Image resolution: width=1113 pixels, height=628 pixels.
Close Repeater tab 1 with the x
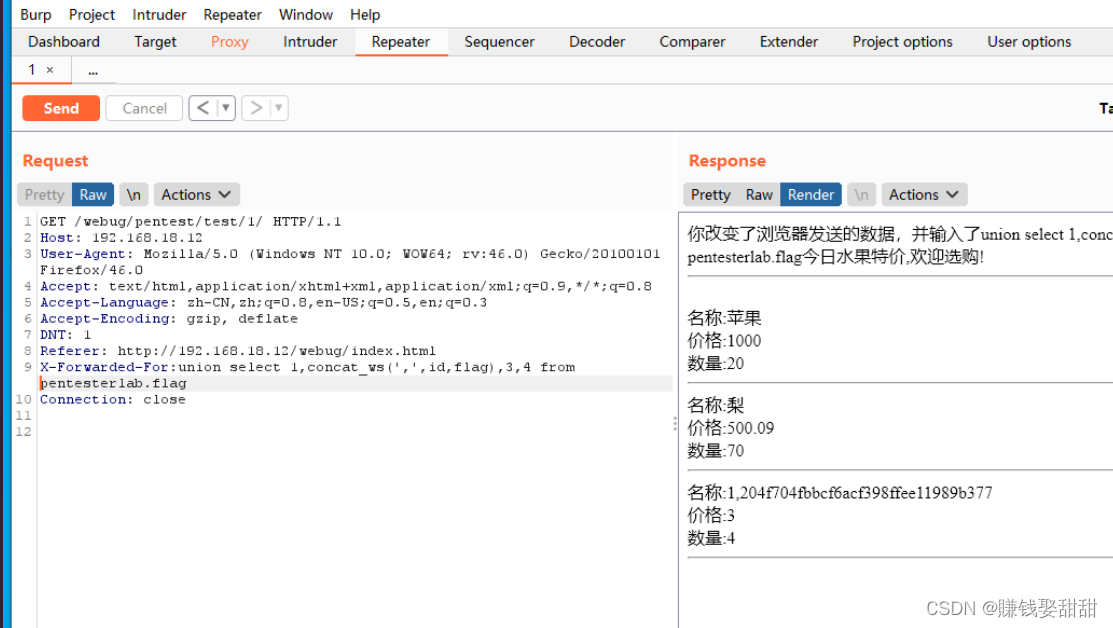(x=50, y=70)
